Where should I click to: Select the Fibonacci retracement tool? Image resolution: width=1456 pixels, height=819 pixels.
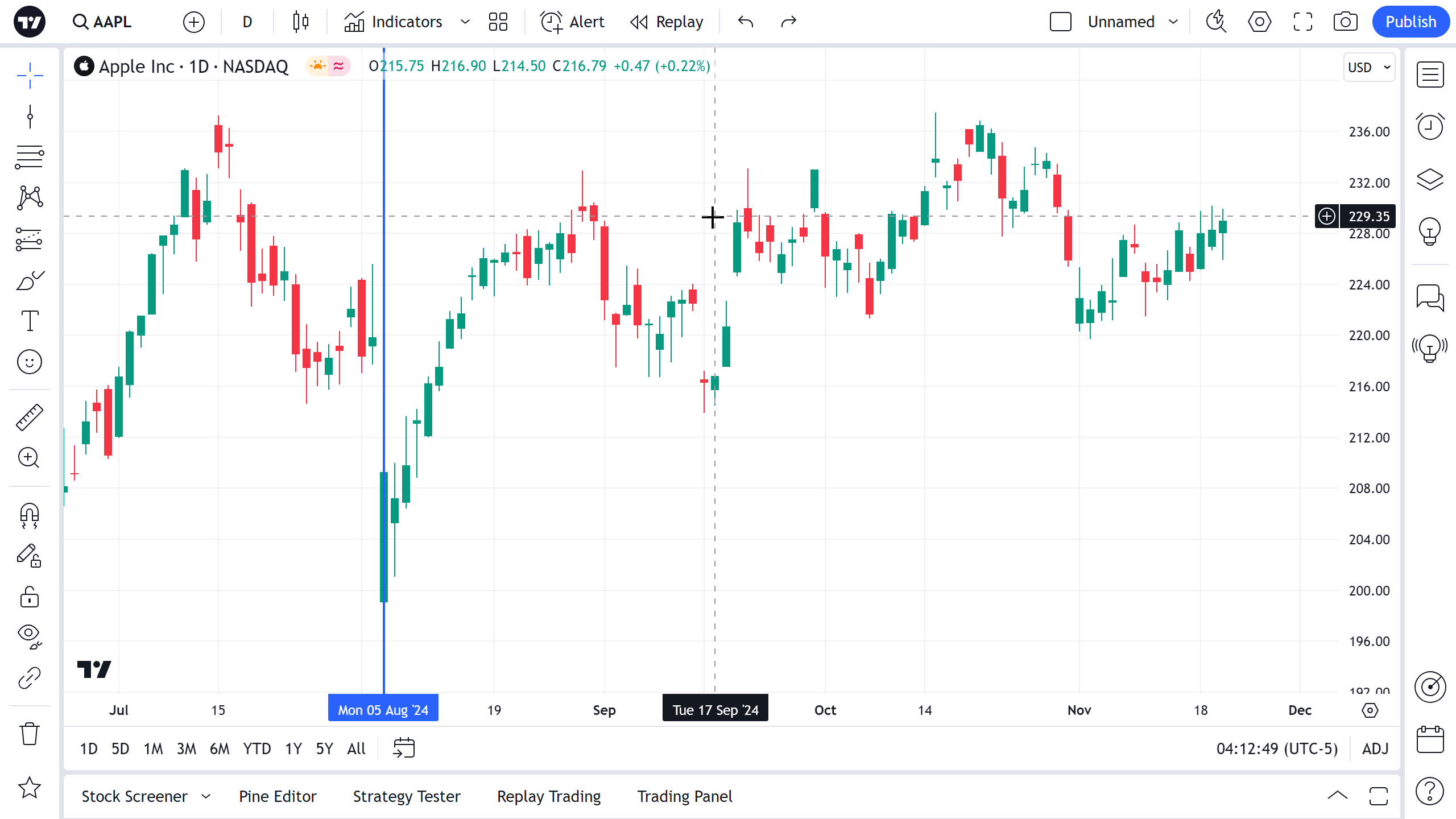[x=30, y=157]
